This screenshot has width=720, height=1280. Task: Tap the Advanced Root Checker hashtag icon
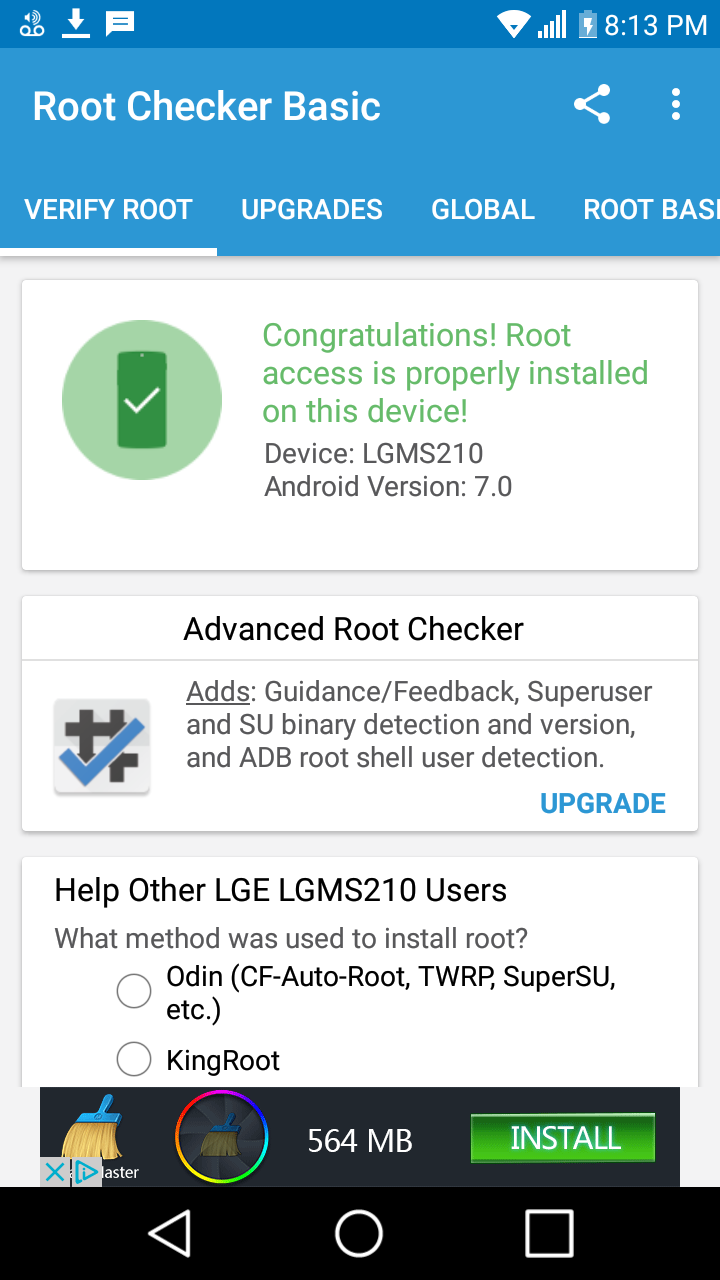click(x=102, y=746)
